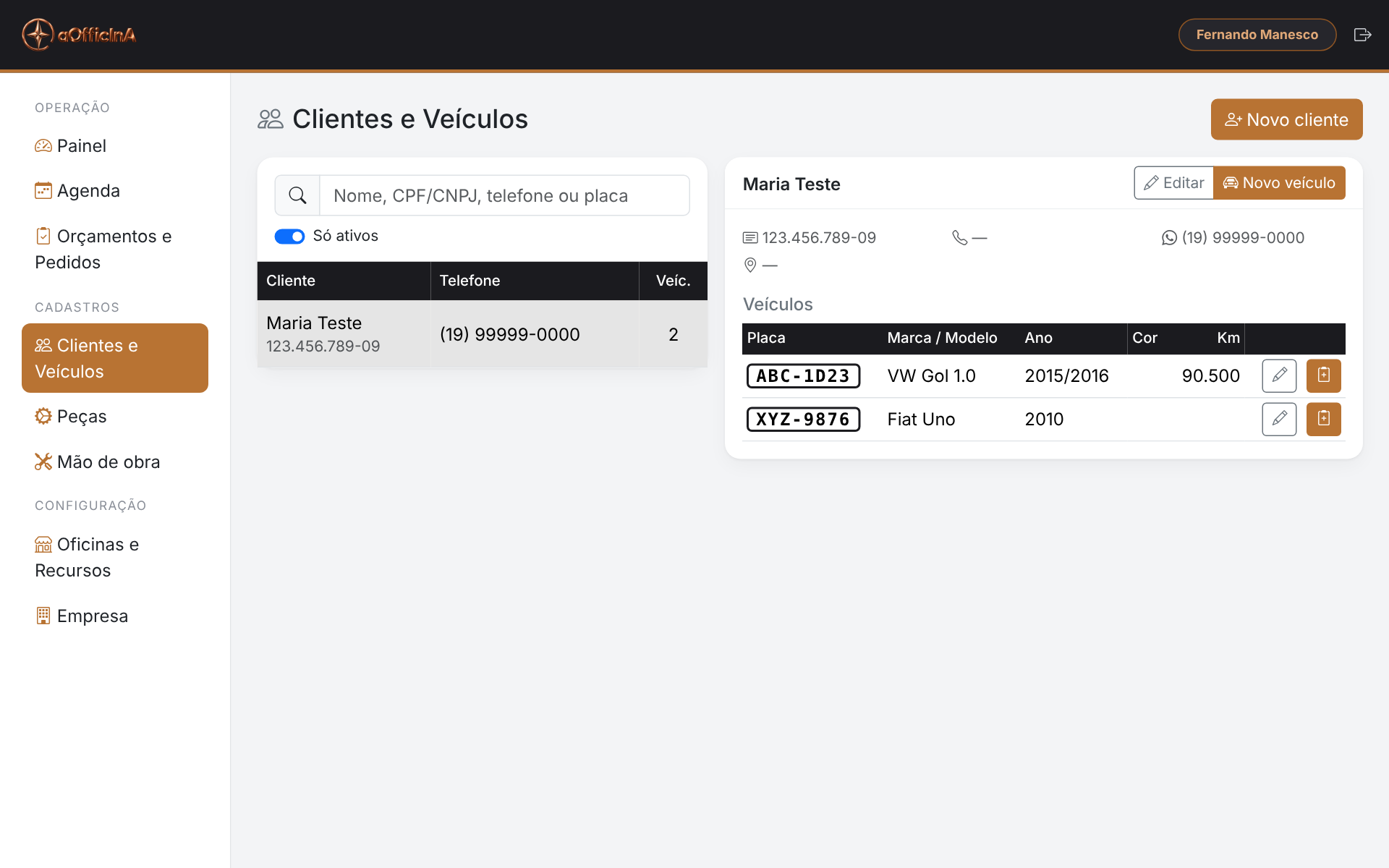The height and width of the screenshot is (868, 1389).
Task: Edit vehicle XYZ-9876 pencil icon
Action: (1279, 419)
